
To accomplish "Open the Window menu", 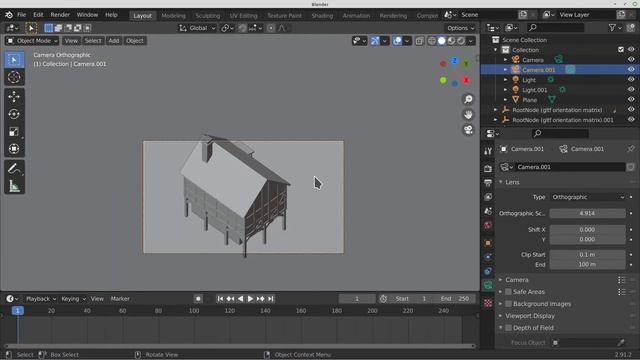I will pyautogui.click(x=87, y=15).
